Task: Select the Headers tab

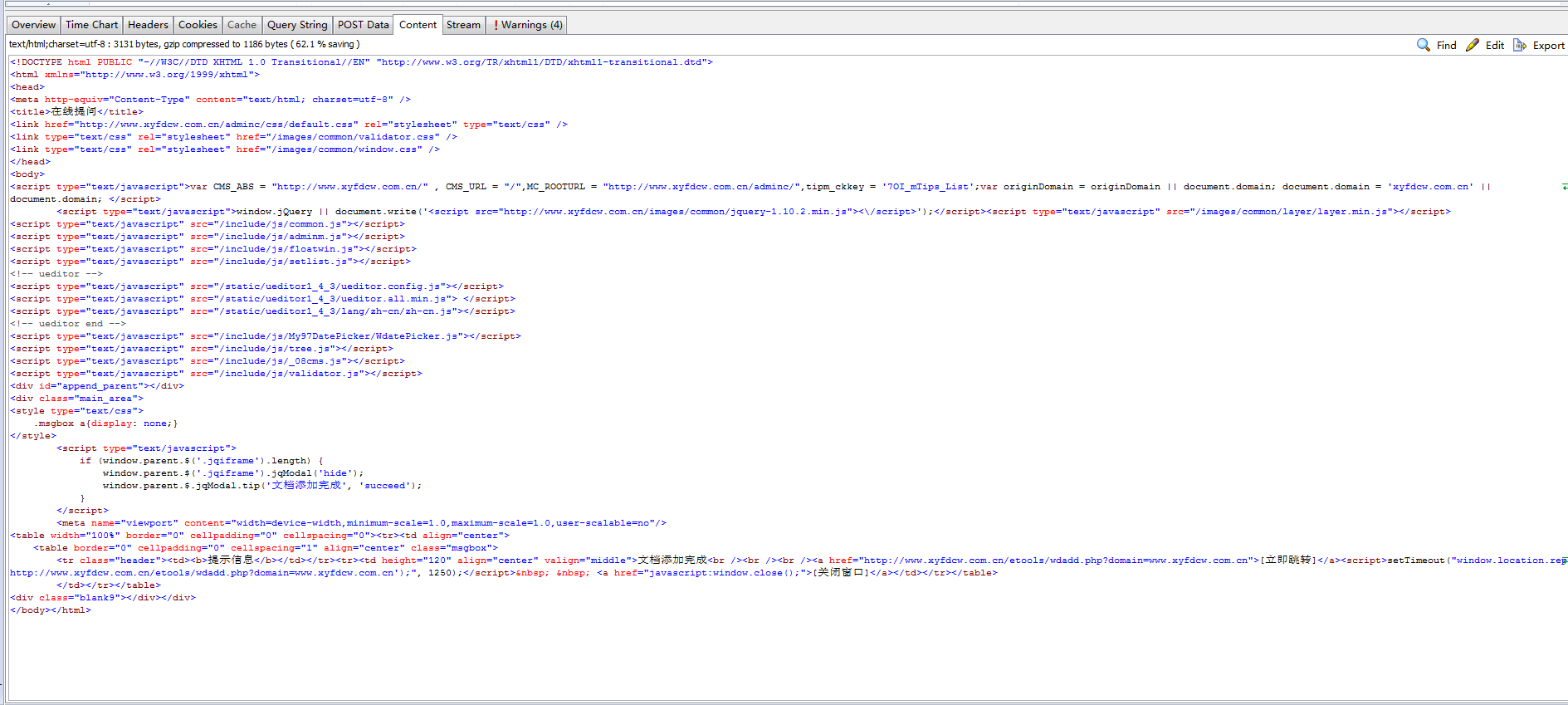Action: 148,25
